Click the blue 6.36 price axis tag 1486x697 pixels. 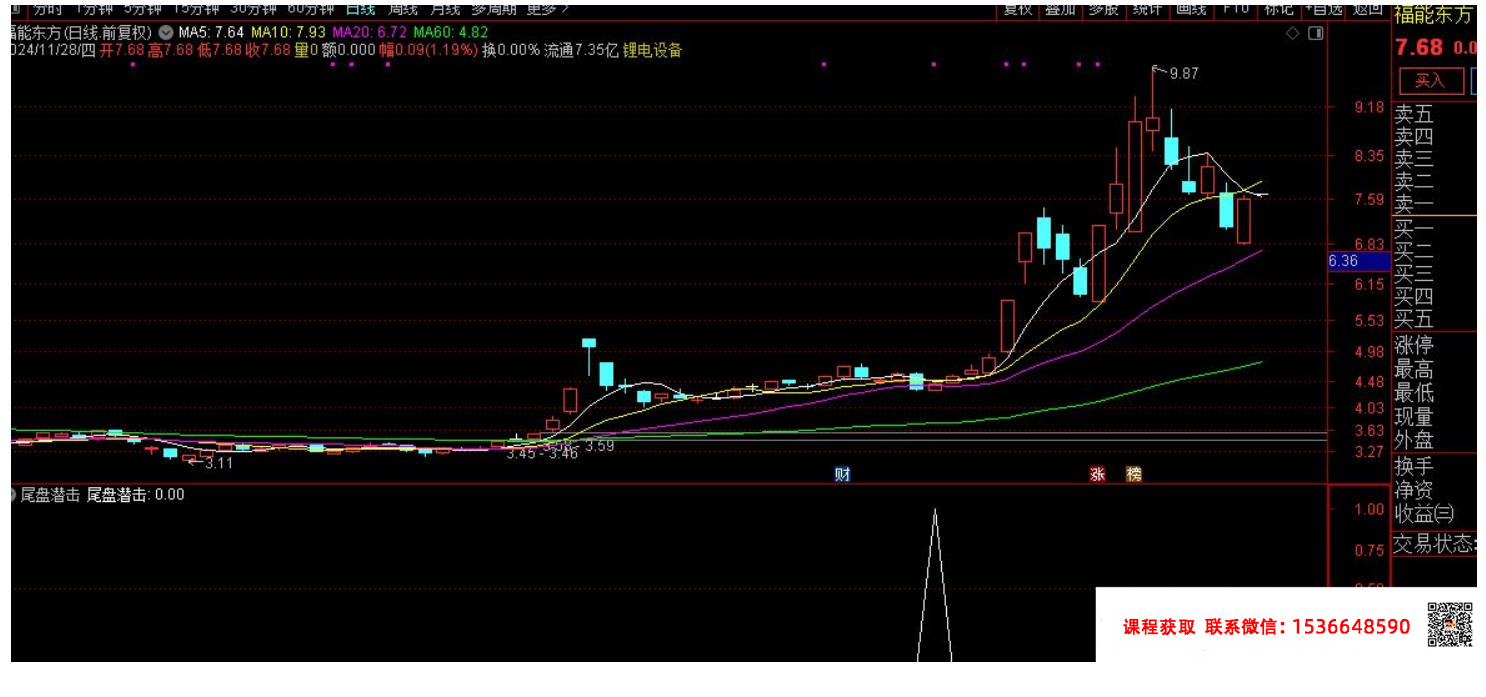(1358, 261)
